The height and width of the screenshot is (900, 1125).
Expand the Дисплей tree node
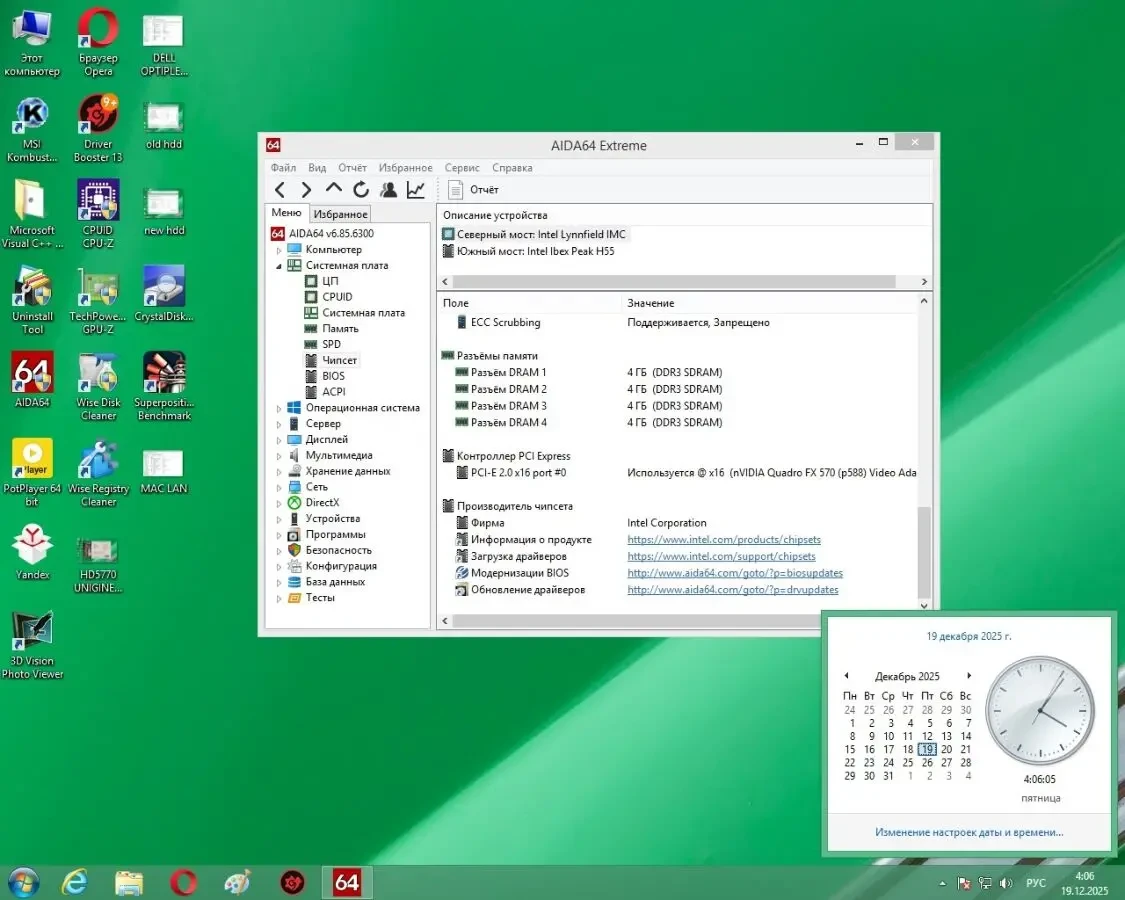279,440
